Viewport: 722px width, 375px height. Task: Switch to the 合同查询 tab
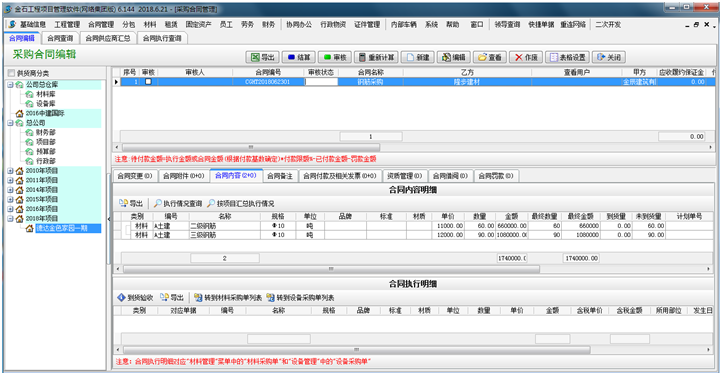(60, 38)
